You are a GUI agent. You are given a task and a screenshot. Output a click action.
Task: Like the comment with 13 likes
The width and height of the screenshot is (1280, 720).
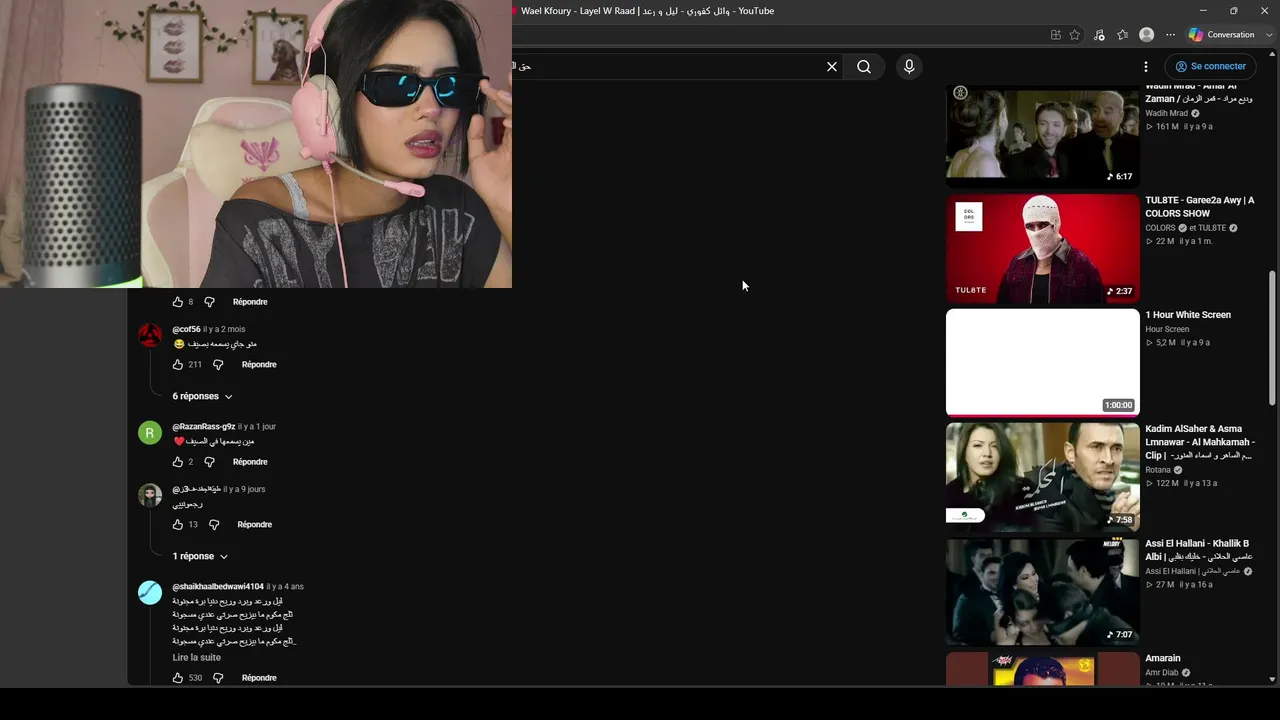[x=178, y=524]
